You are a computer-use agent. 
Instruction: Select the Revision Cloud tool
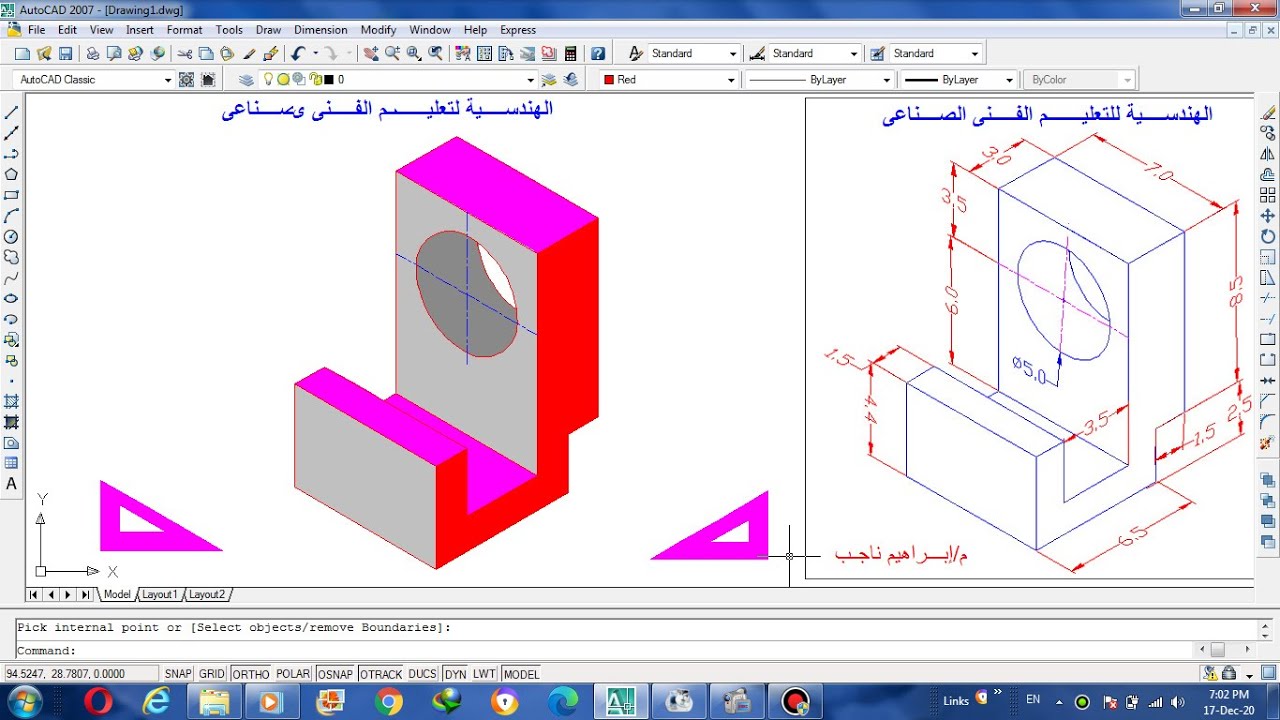(12, 257)
